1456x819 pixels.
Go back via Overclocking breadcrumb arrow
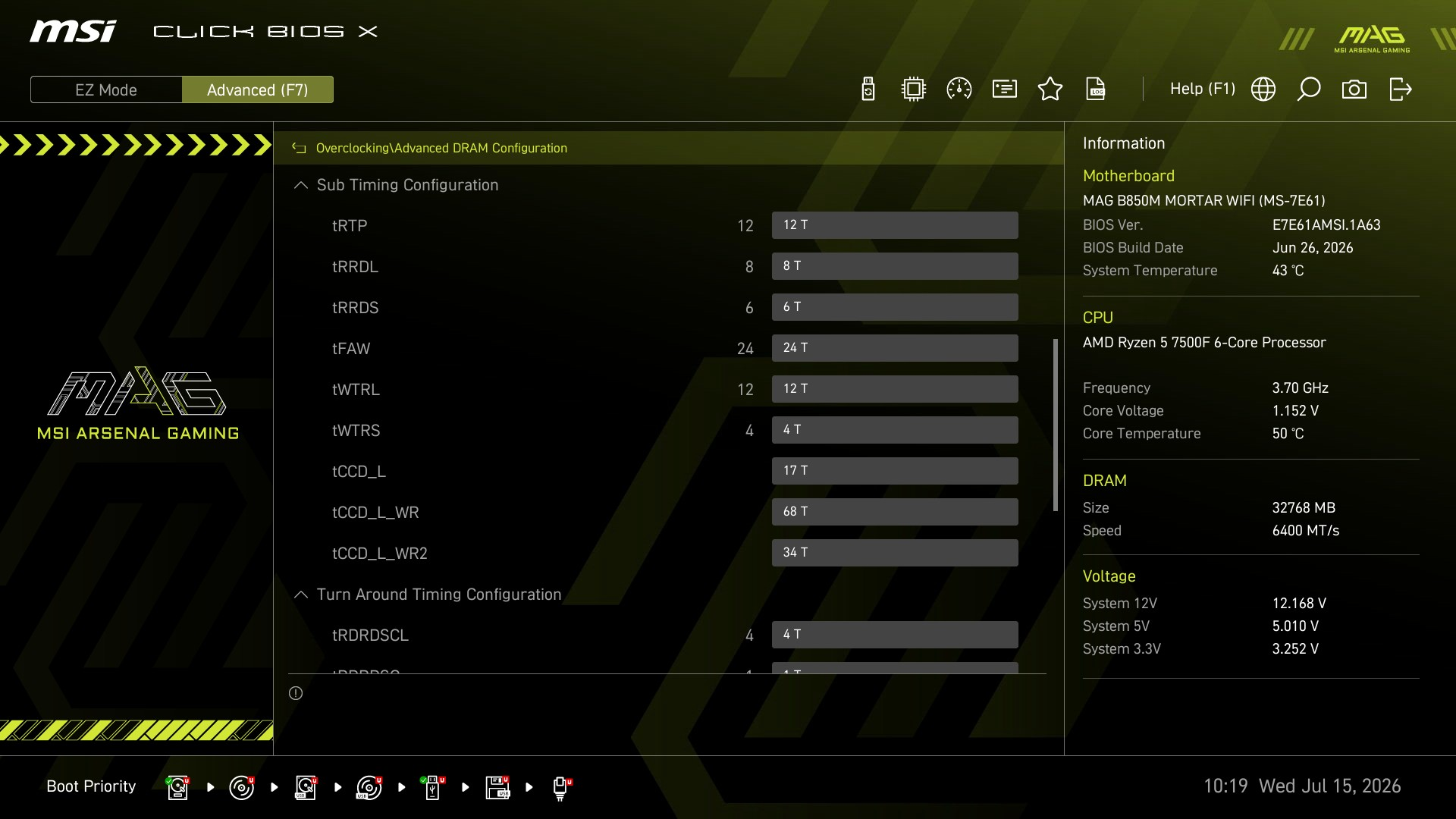[x=299, y=149]
